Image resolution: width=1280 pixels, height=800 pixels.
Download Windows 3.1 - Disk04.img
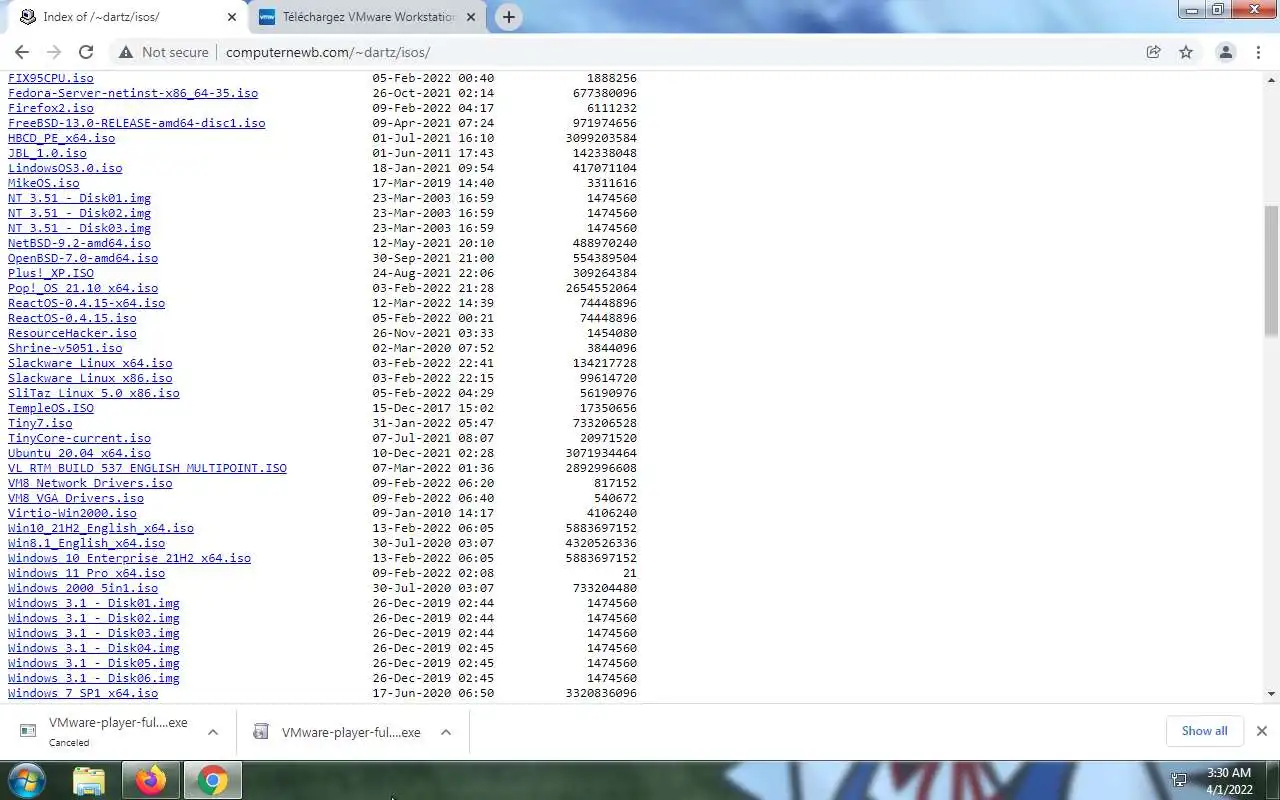[x=94, y=648]
